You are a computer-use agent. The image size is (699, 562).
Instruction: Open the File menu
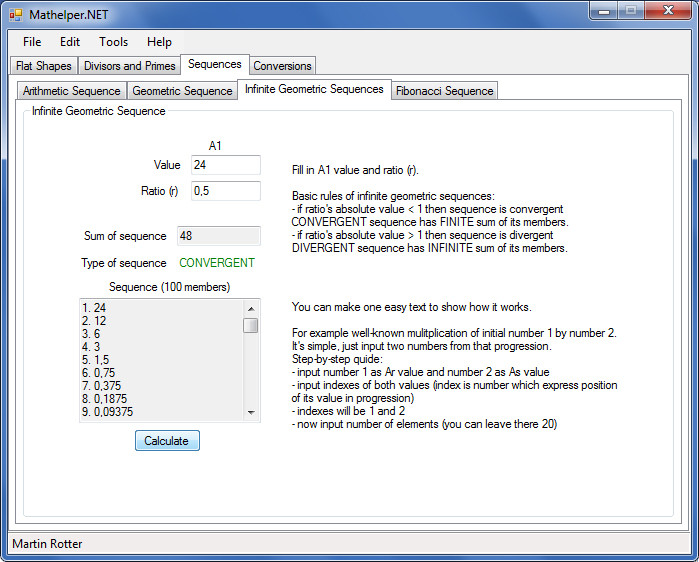click(x=32, y=42)
